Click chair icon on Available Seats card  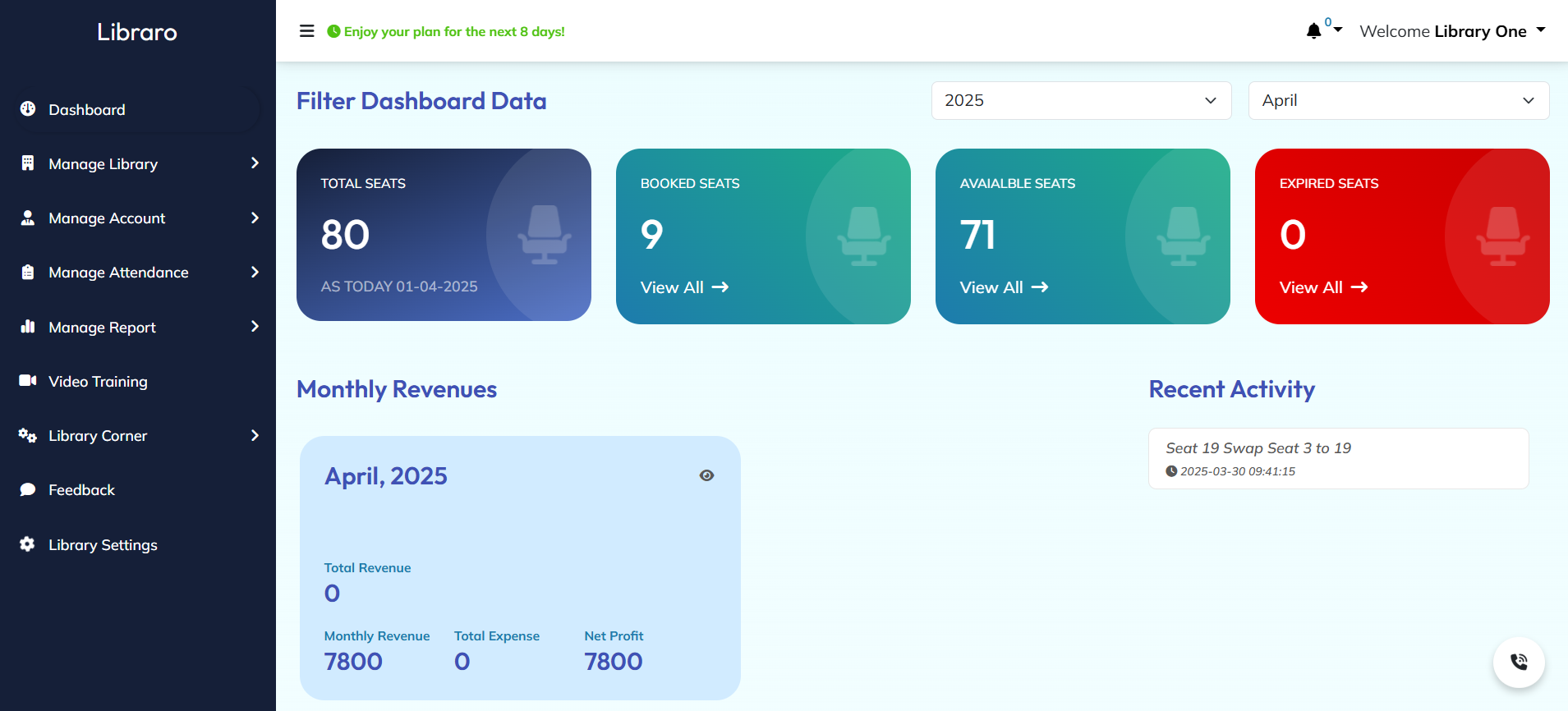point(1183,236)
